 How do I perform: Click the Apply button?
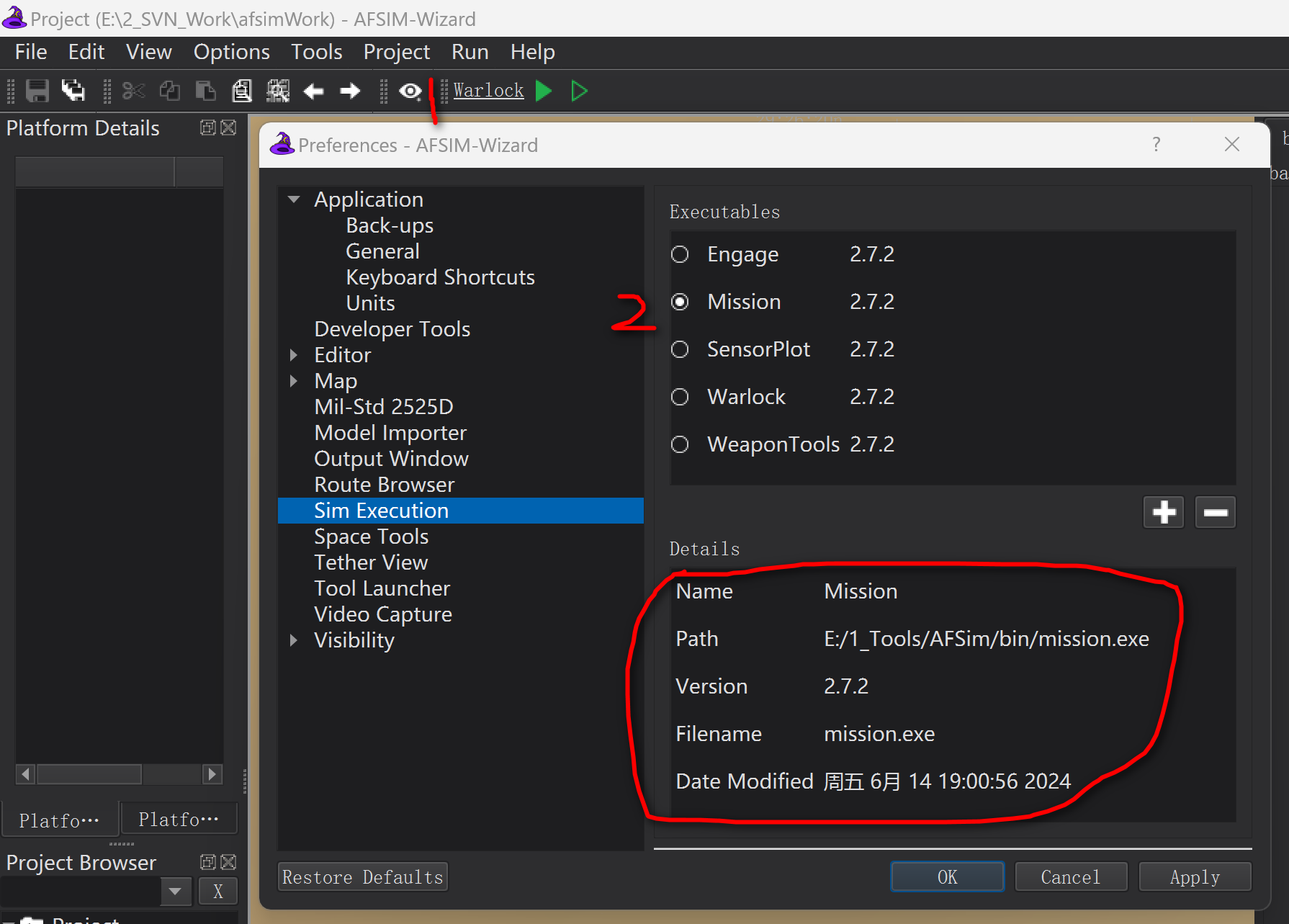pyautogui.click(x=1195, y=877)
